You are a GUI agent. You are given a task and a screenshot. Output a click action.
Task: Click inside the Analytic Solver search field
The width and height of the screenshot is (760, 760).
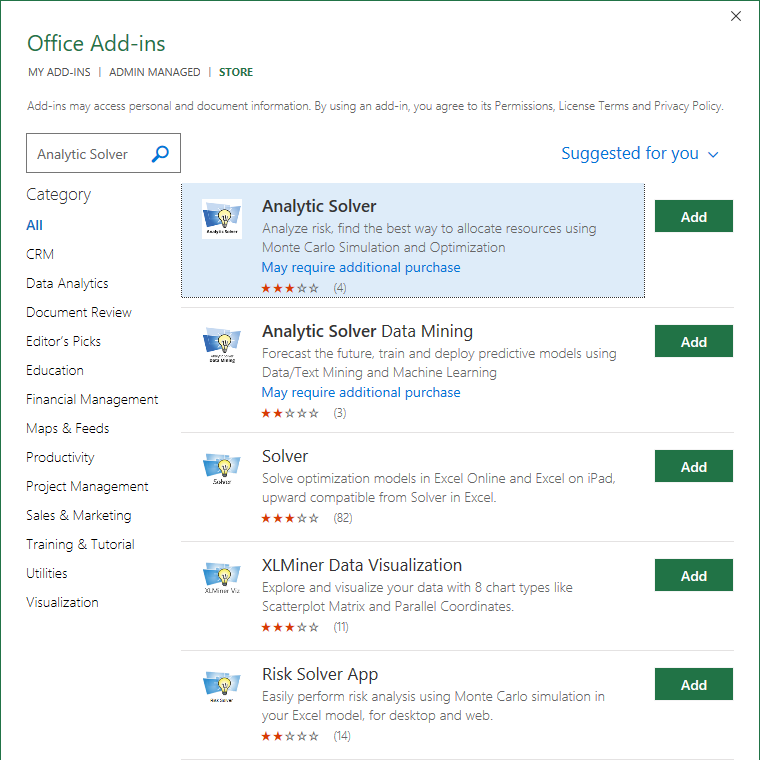[88, 154]
